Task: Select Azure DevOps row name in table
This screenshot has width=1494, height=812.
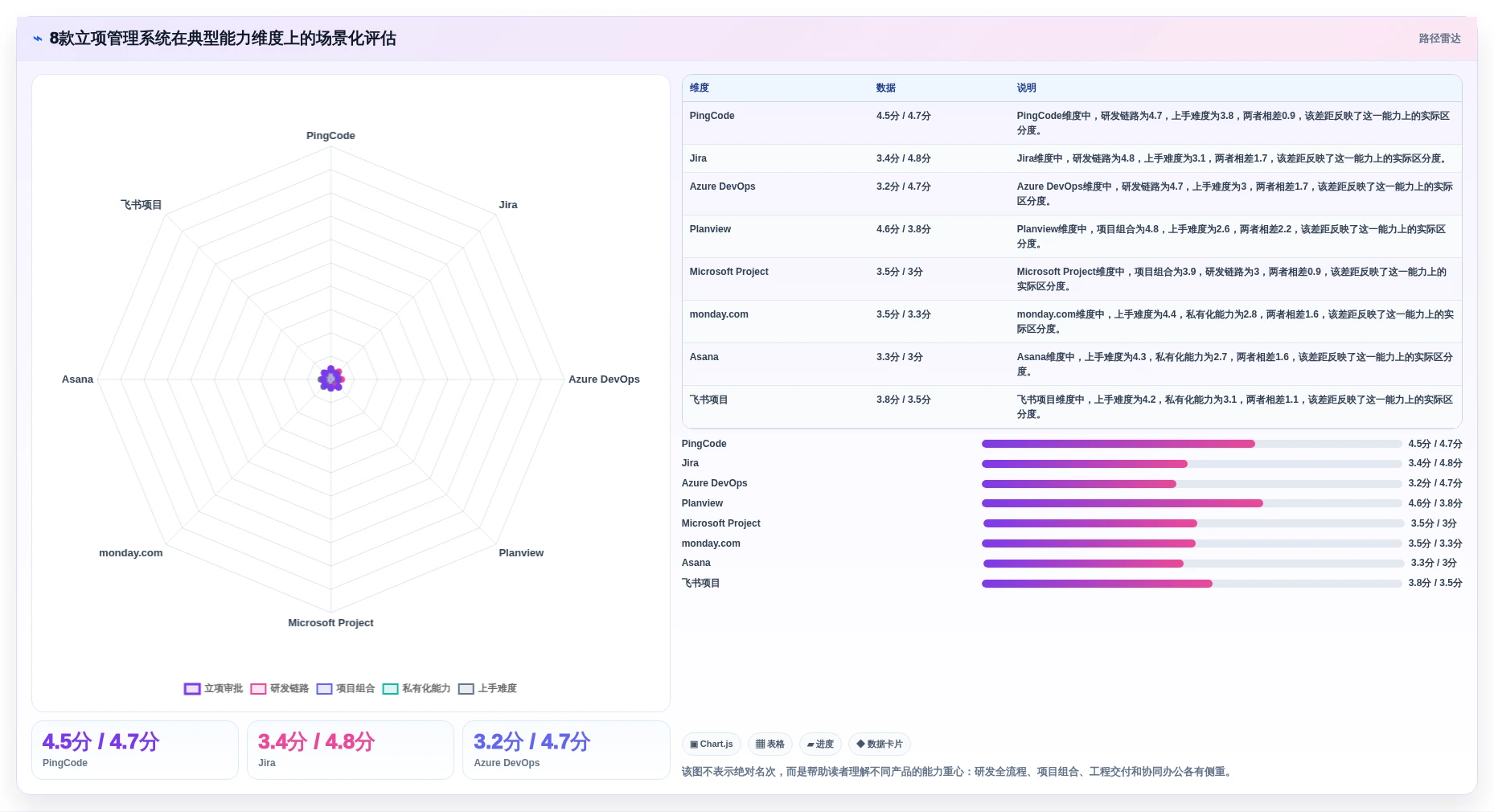Action: [x=722, y=187]
